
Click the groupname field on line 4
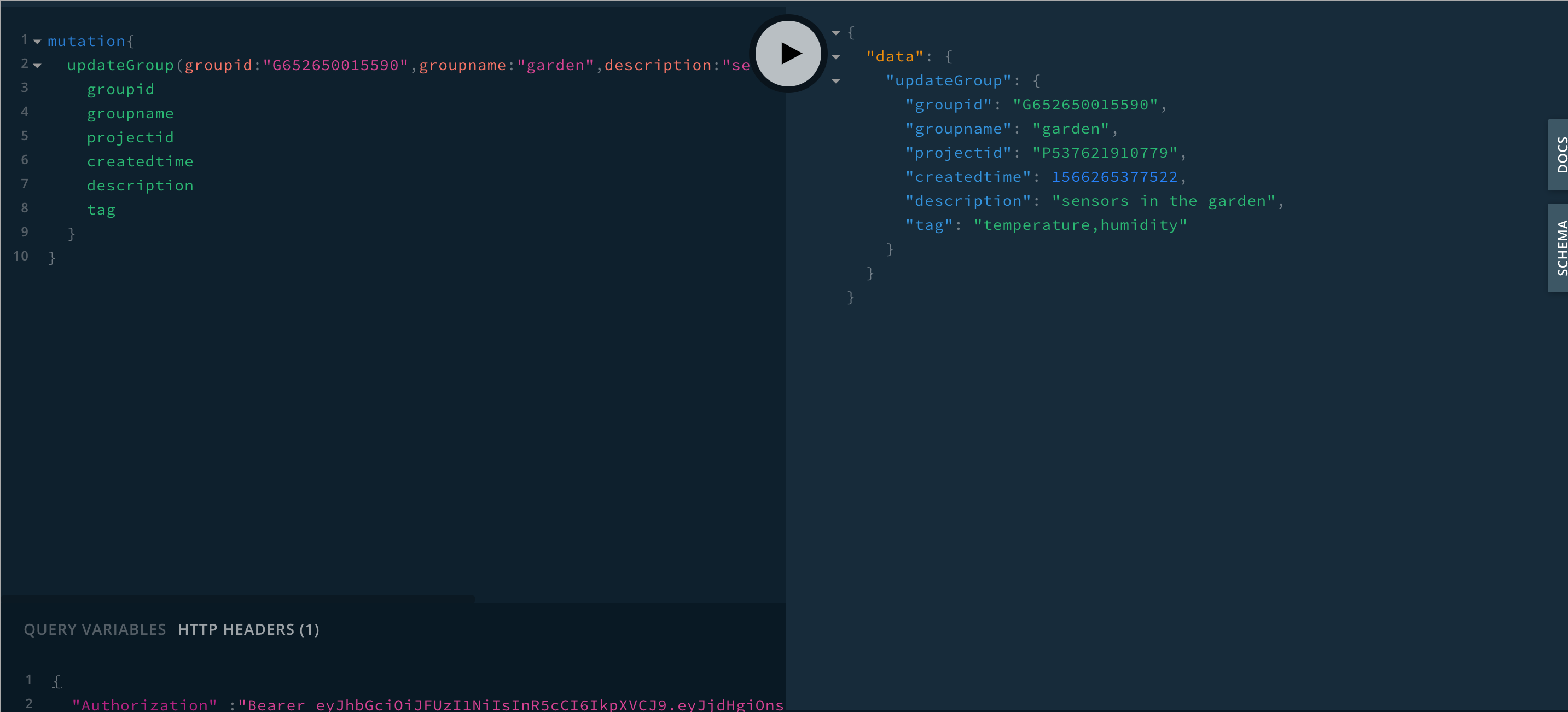click(x=130, y=113)
